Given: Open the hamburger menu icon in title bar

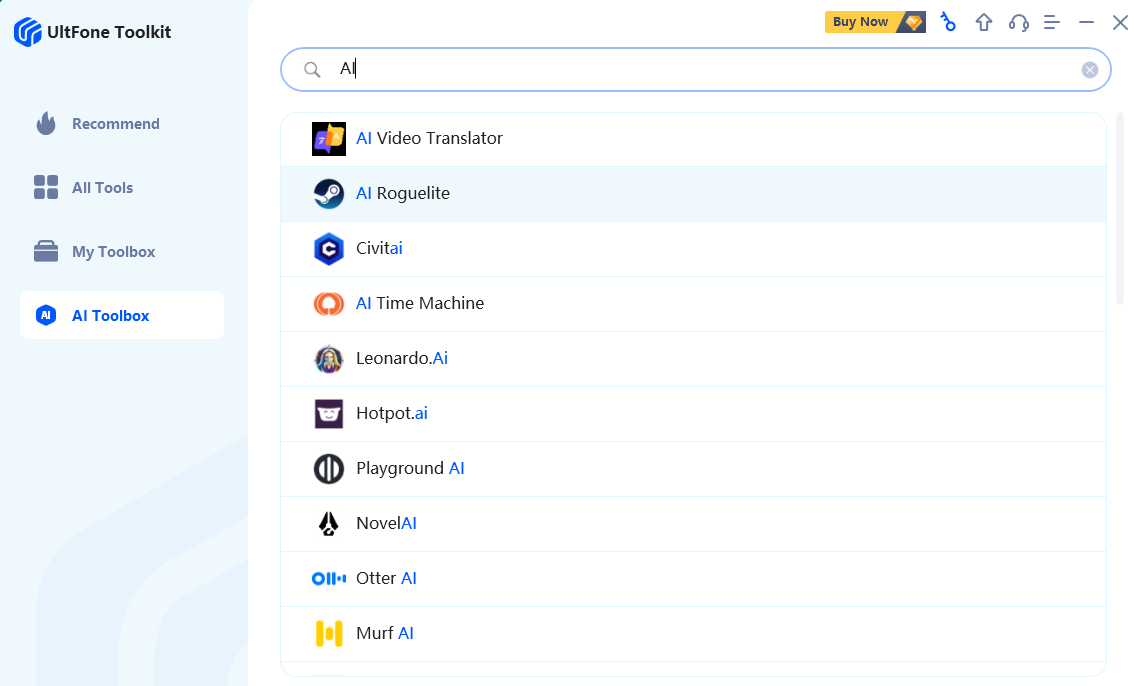Looking at the screenshot, I should (1052, 22).
